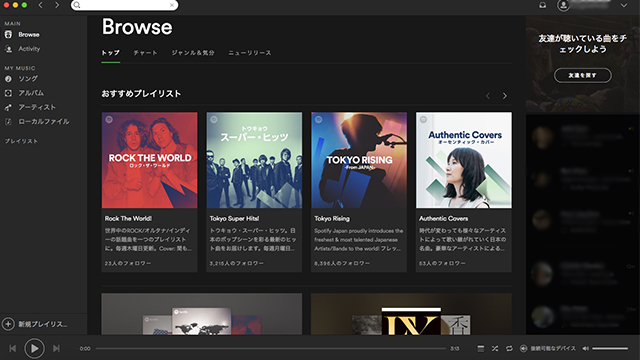Click the search magnifier icon

tap(77, 5)
